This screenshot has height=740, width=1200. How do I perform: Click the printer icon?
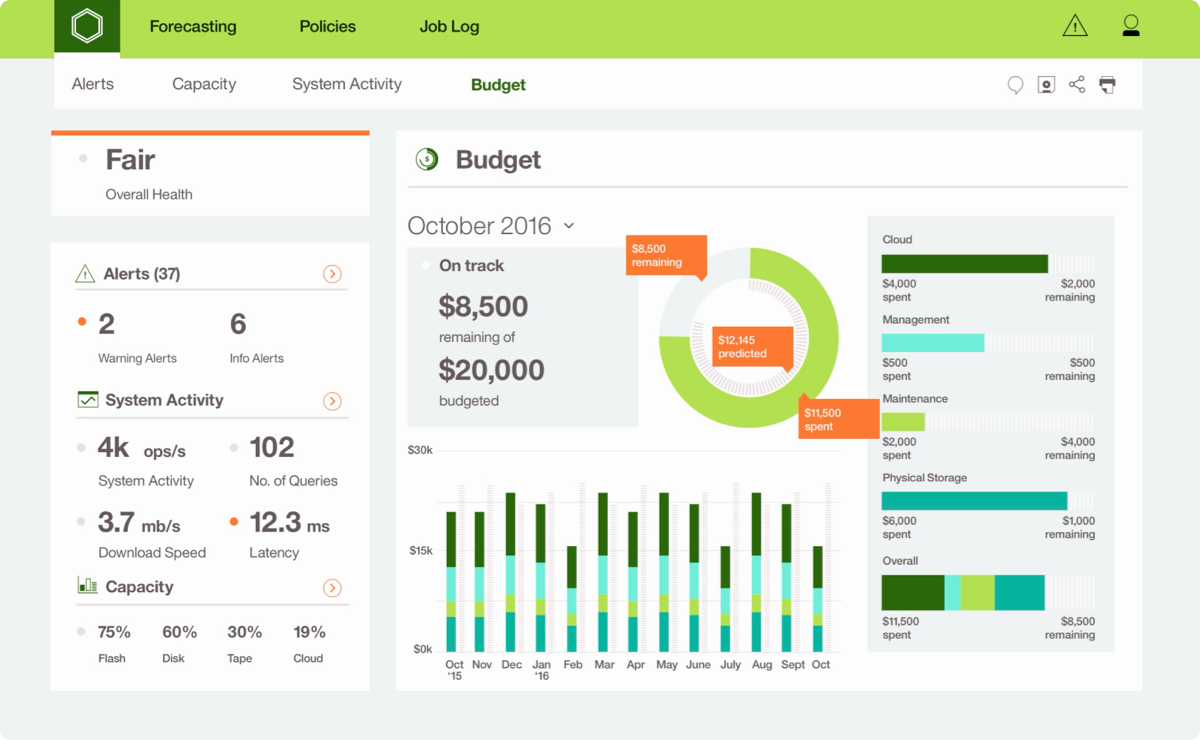[x=1107, y=85]
